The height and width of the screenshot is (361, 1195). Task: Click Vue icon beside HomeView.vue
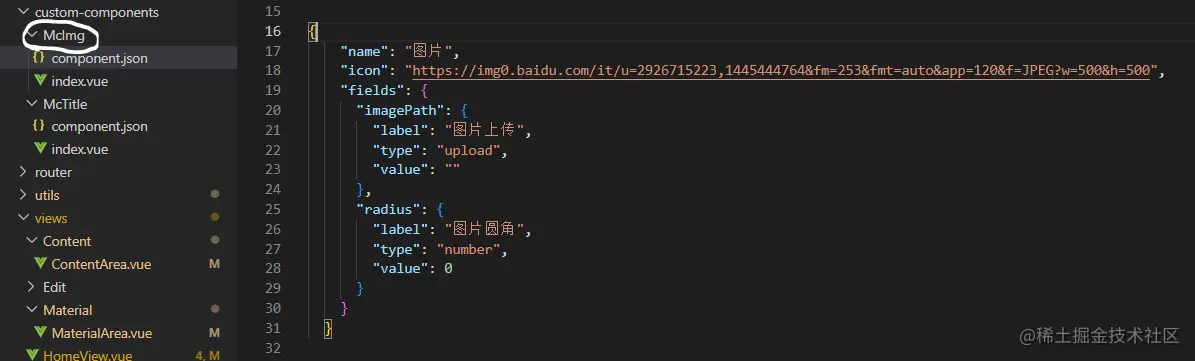tap(32, 355)
